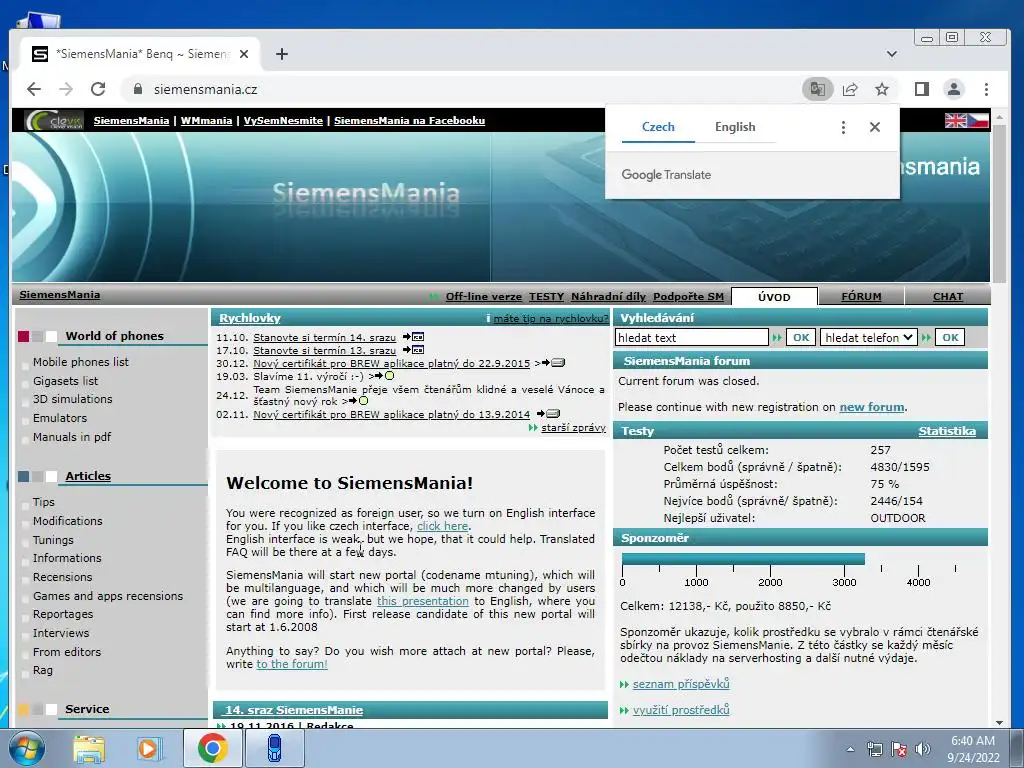Click the volume icon in system tray

(x=922, y=749)
